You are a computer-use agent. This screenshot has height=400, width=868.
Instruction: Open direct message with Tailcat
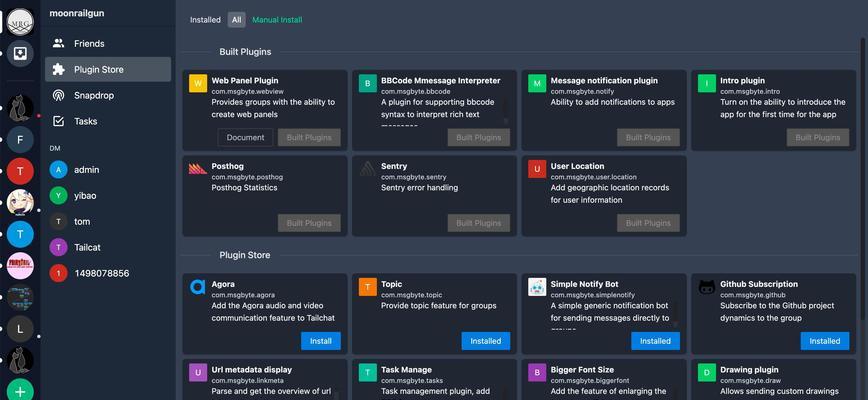[108, 247]
